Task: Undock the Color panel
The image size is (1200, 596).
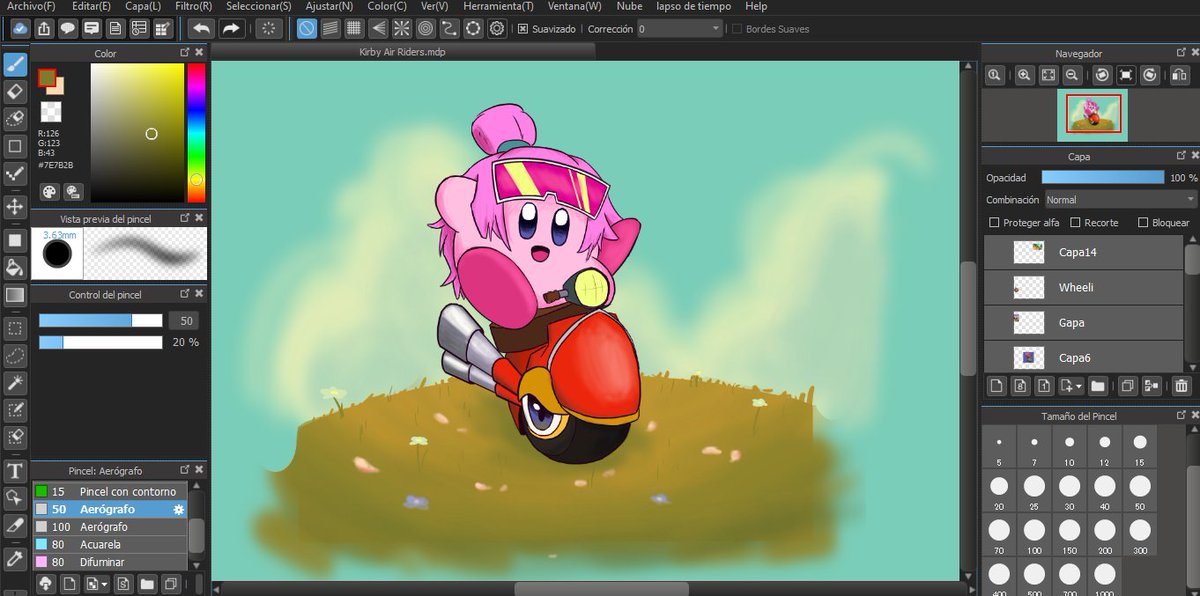Action: tap(185, 52)
